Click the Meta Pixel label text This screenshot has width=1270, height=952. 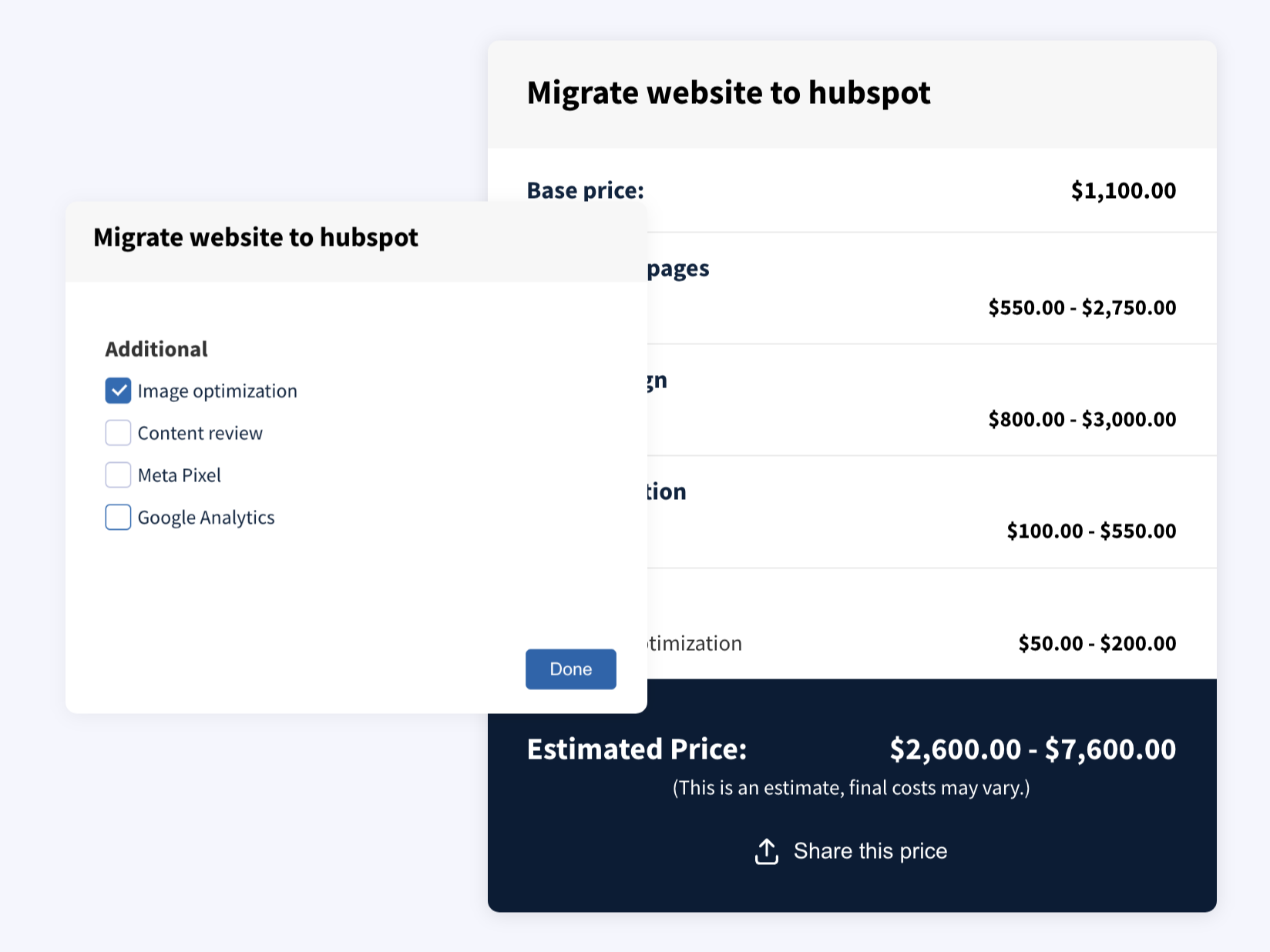179,475
